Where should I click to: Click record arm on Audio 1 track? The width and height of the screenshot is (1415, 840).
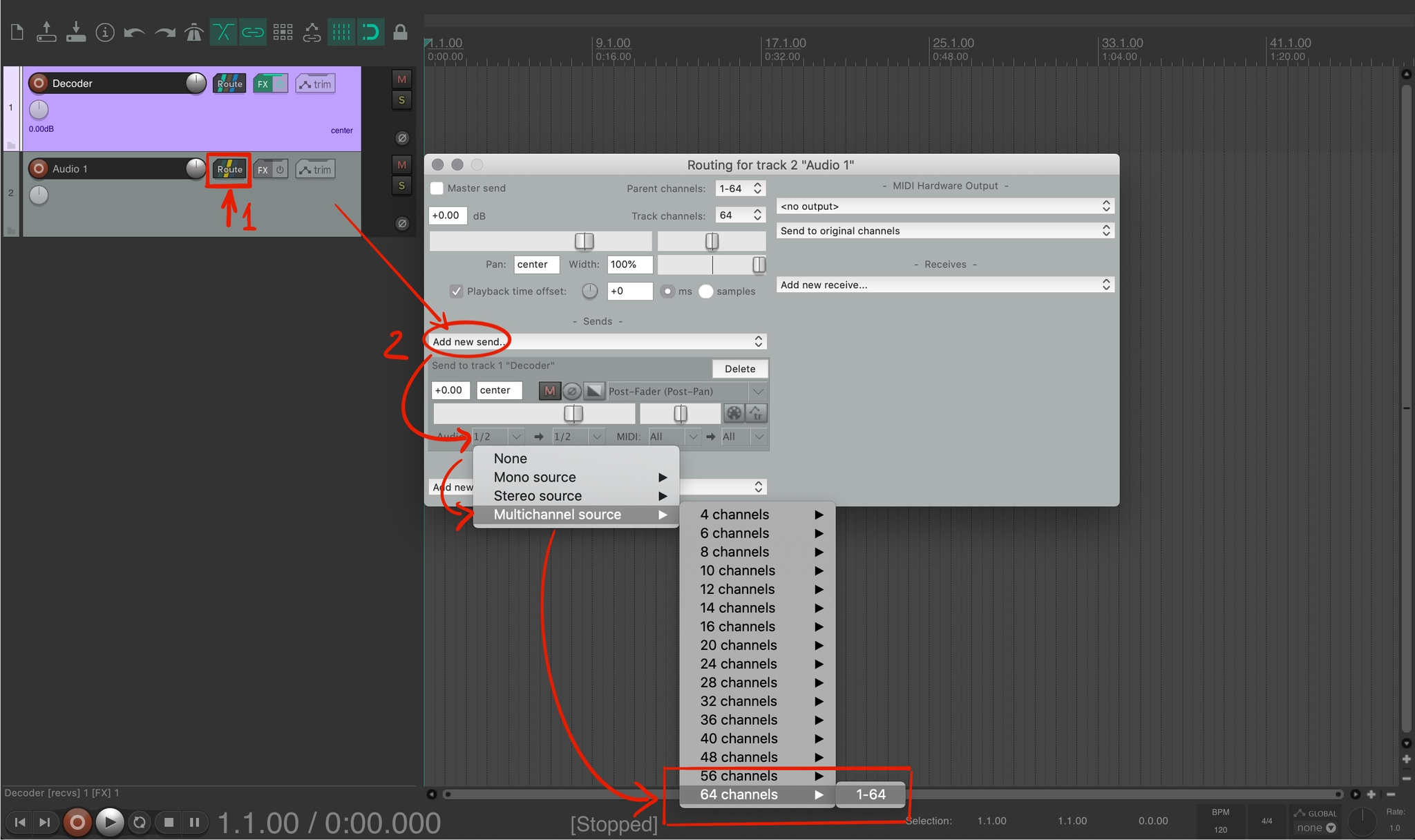point(39,169)
